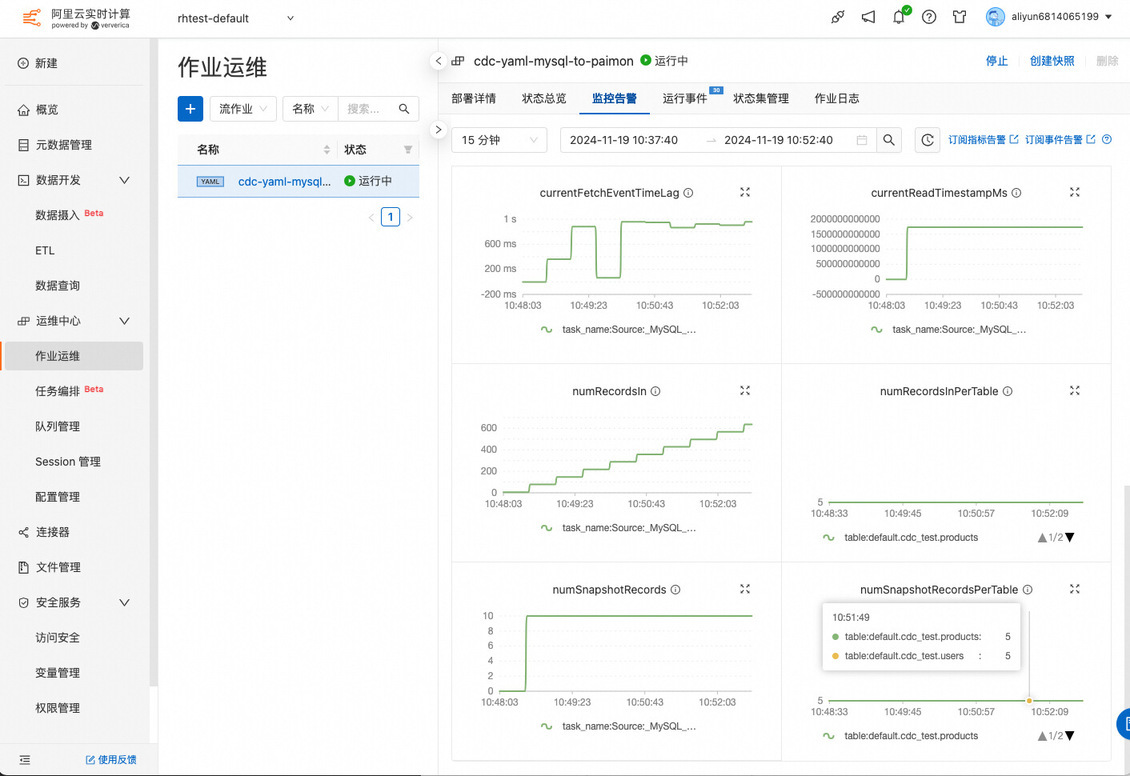
Task: Expand the currentFetchEventTimeLag chart to fullscreen
Action: pos(745,192)
